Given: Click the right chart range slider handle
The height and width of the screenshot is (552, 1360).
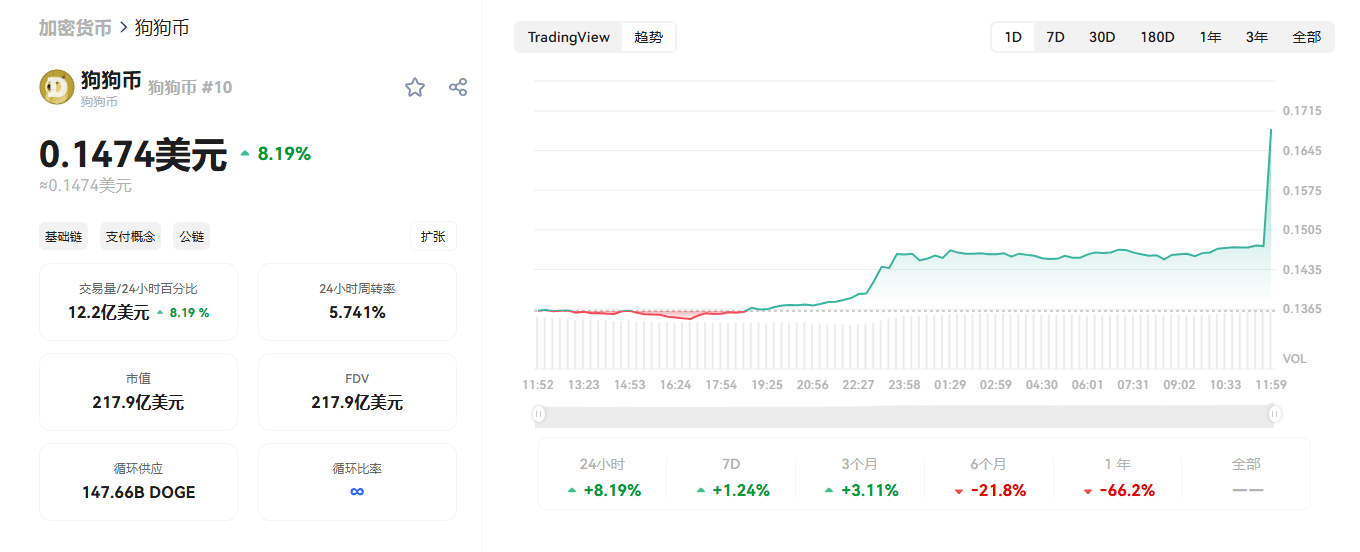Looking at the screenshot, I should [x=1274, y=414].
